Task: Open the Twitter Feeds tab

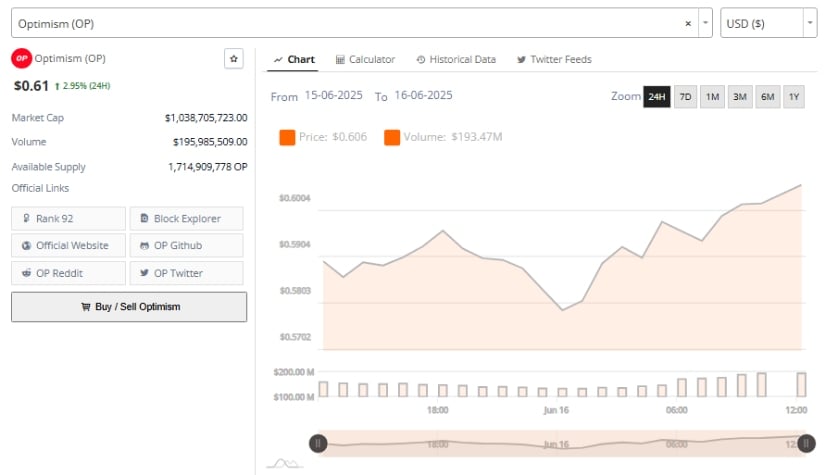Action: coord(554,59)
